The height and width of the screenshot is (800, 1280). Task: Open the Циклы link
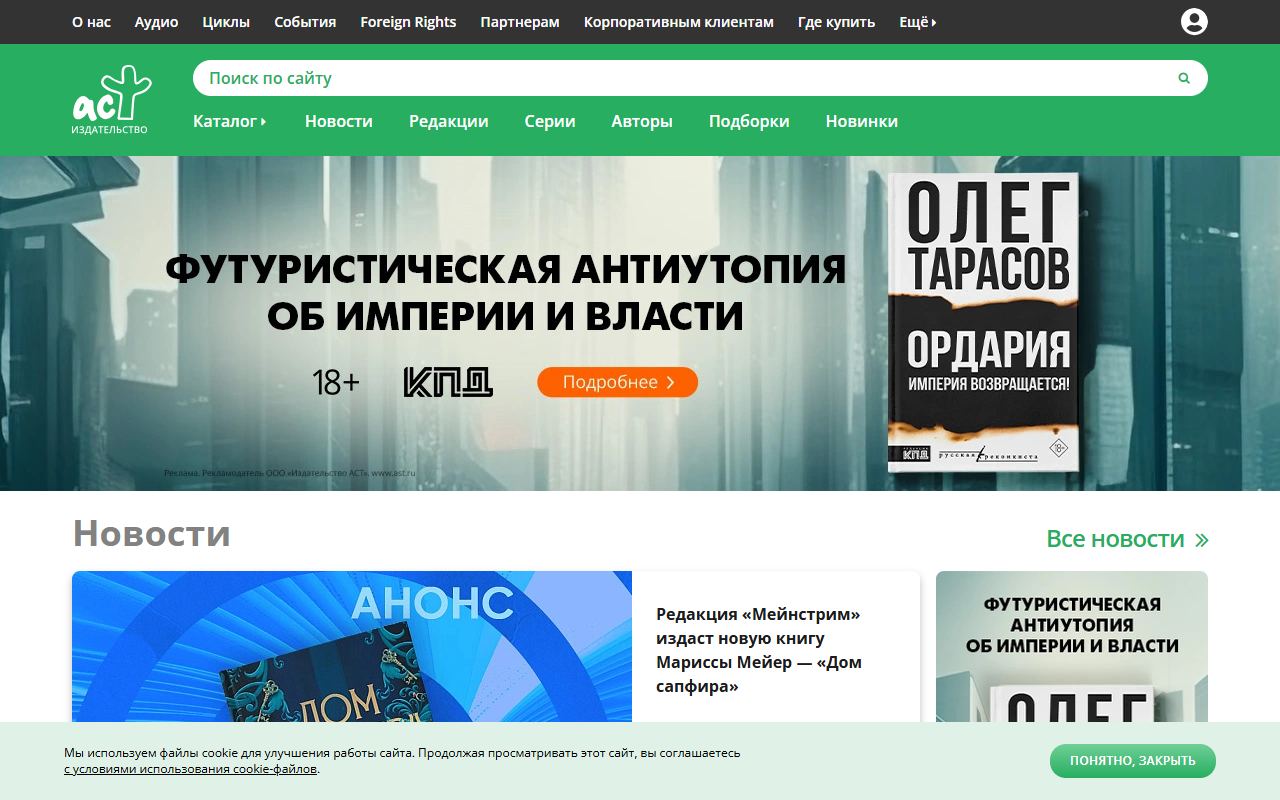(226, 22)
